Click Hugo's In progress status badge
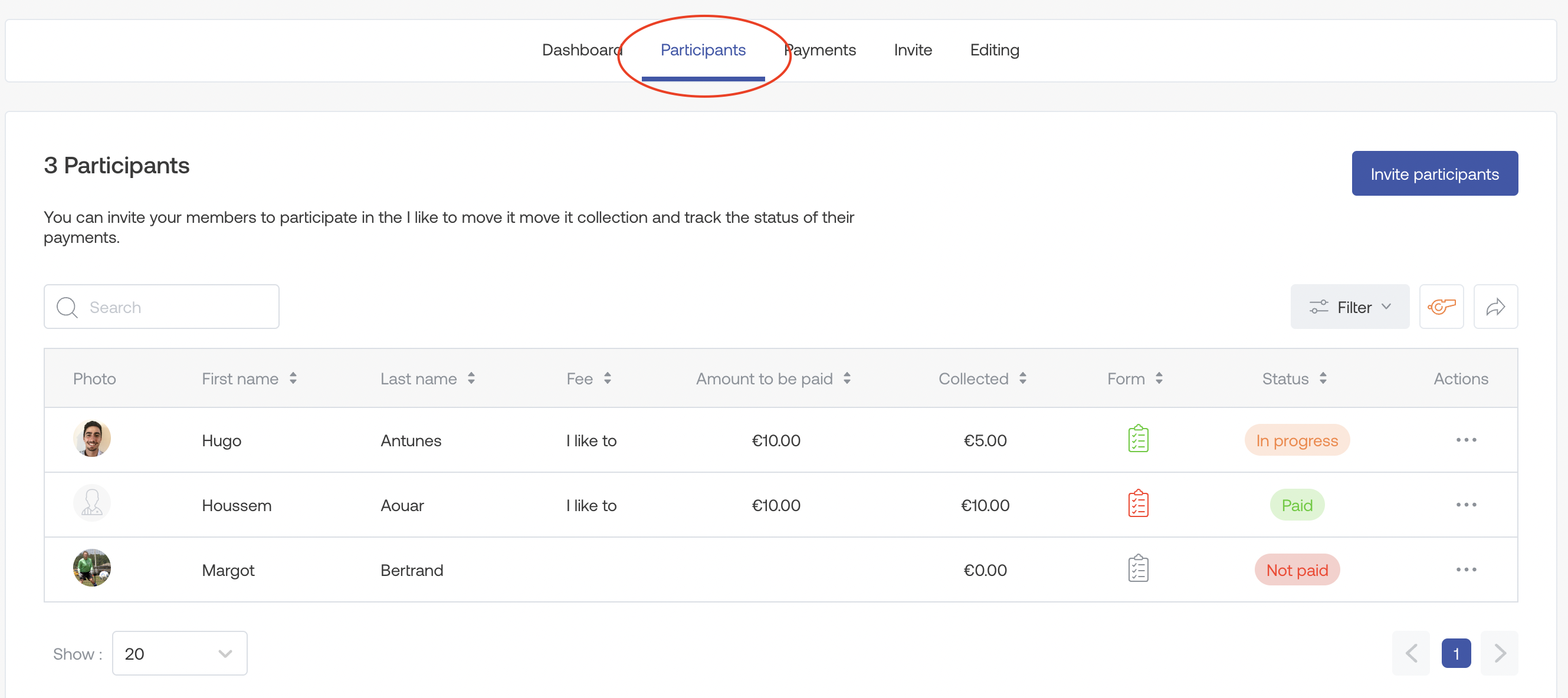The height and width of the screenshot is (698, 1568). pyautogui.click(x=1297, y=440)
